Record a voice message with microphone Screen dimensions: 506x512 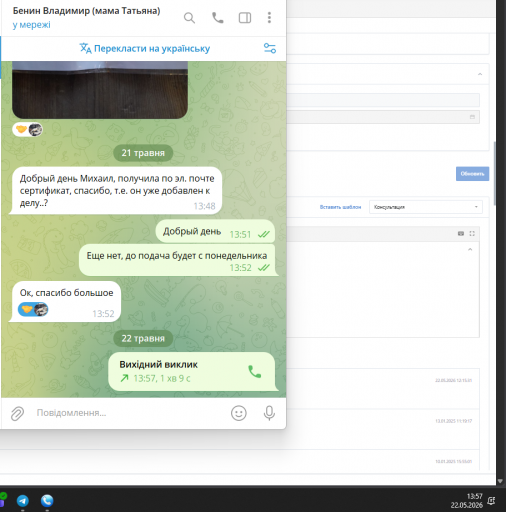269,413
